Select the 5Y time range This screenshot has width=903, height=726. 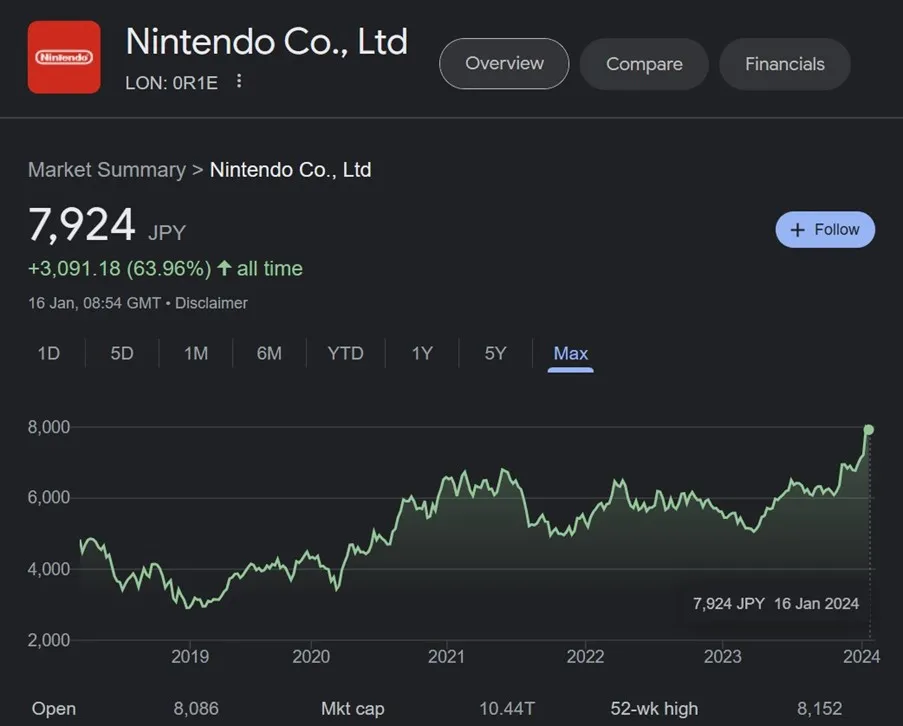pos(496,353)
